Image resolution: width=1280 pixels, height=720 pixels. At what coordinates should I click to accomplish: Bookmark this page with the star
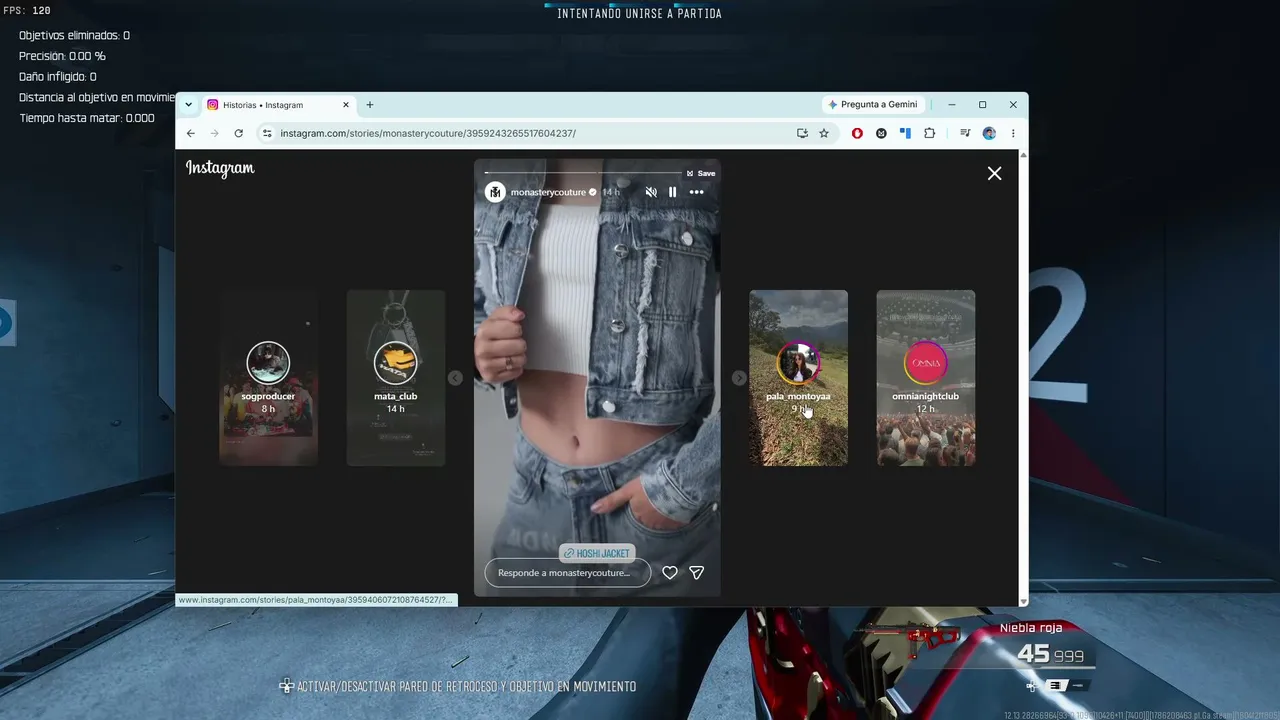[x=824, y=133]
